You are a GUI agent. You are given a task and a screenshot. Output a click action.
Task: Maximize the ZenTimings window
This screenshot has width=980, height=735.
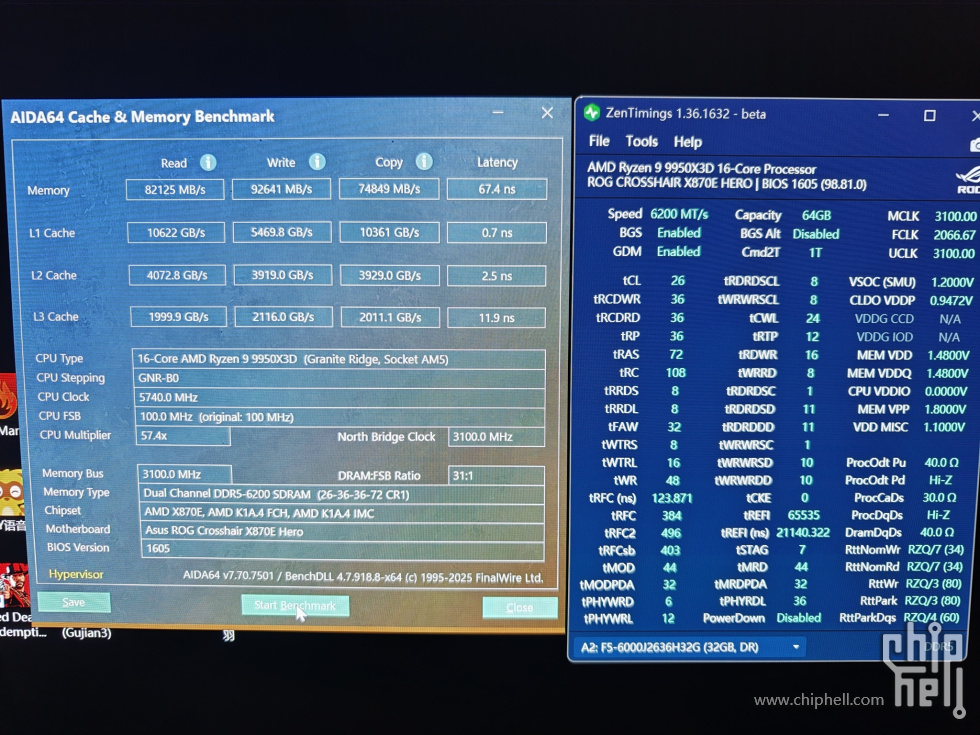(929, 116)
